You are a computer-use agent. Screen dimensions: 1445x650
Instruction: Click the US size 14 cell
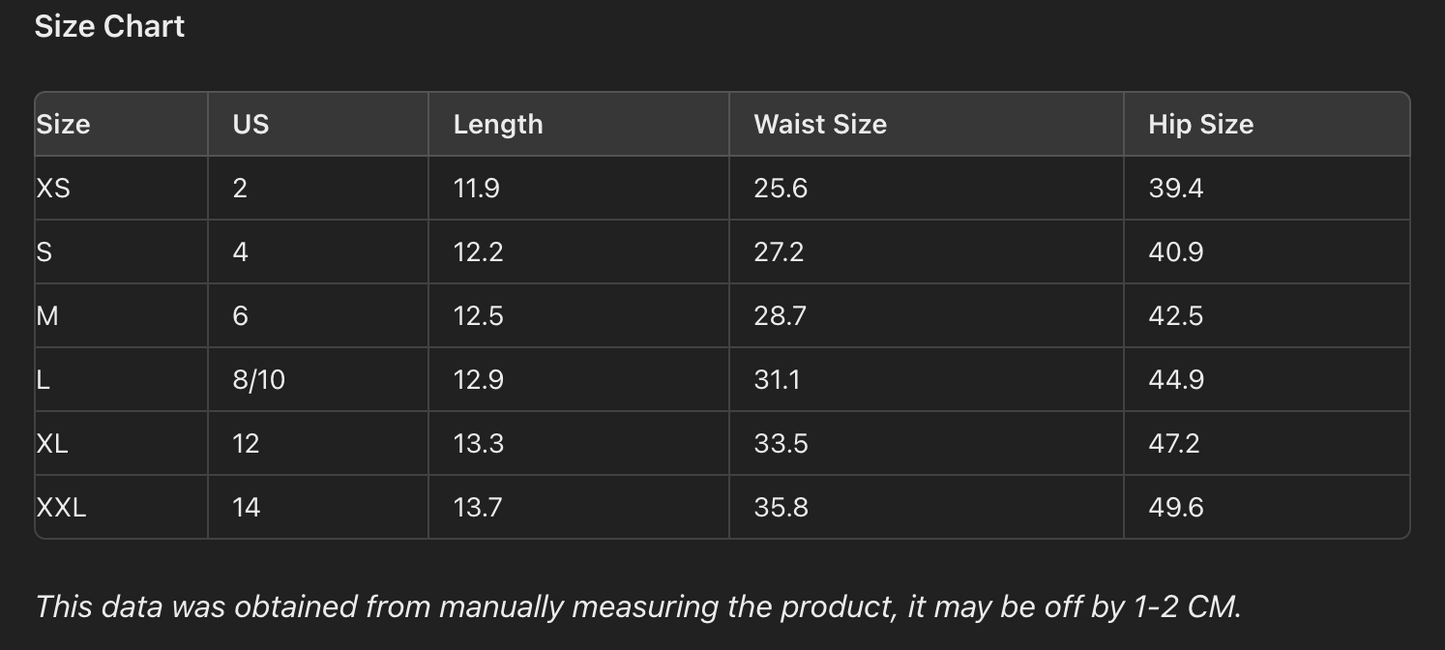click(x=246, y=507)
